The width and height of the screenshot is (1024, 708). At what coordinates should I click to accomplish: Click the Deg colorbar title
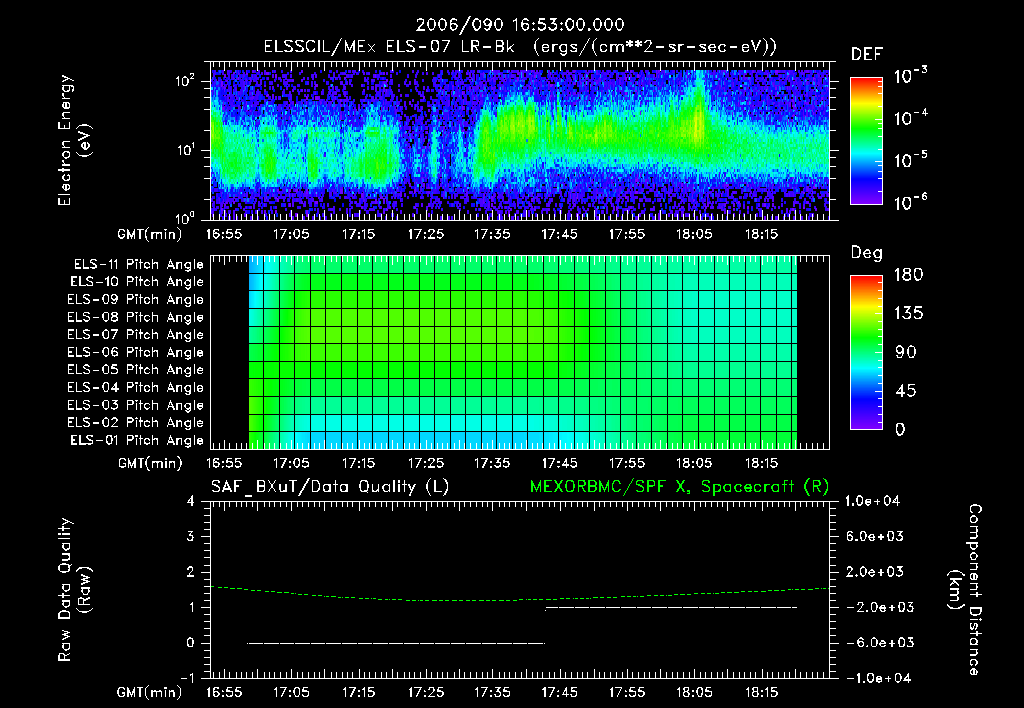click(x=867, y=253)
